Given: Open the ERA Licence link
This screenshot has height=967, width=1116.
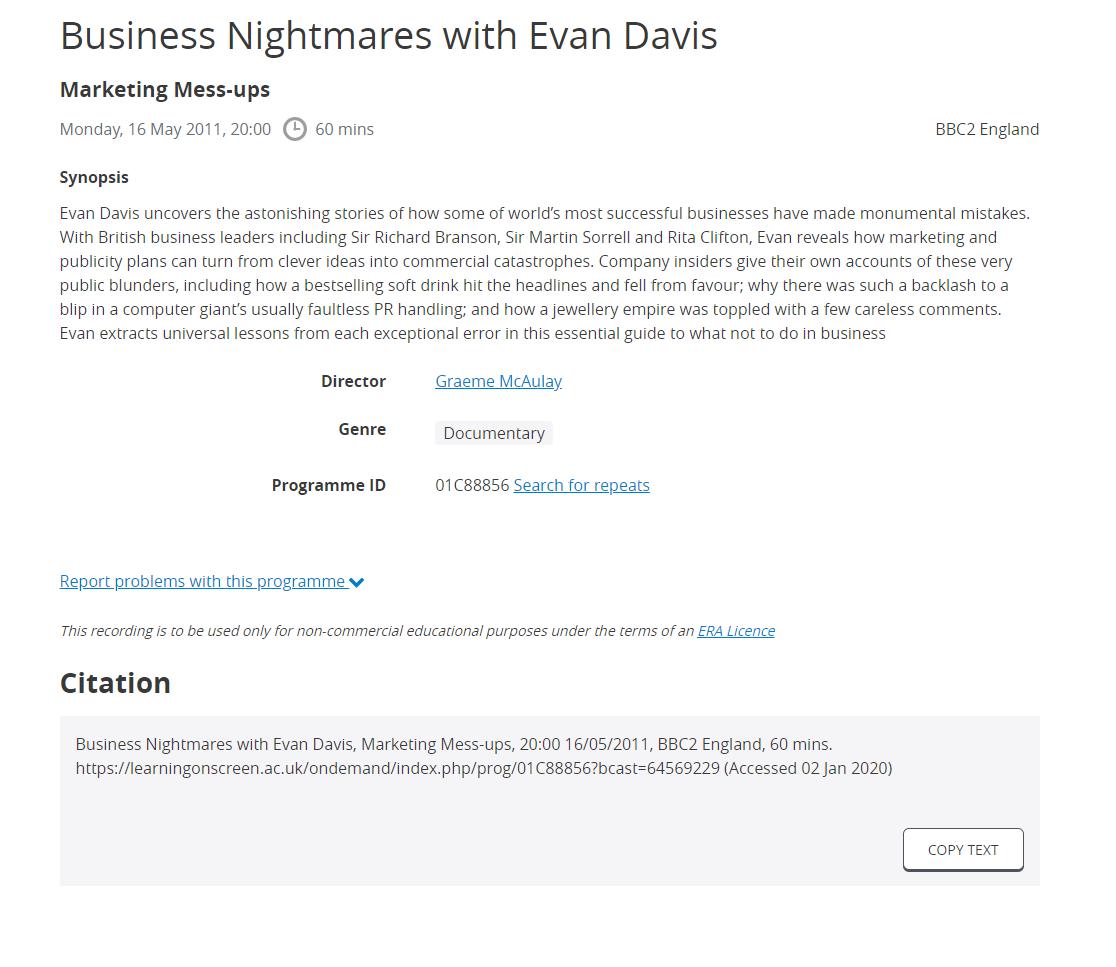Looking at the screenshot, I should 736,631.
